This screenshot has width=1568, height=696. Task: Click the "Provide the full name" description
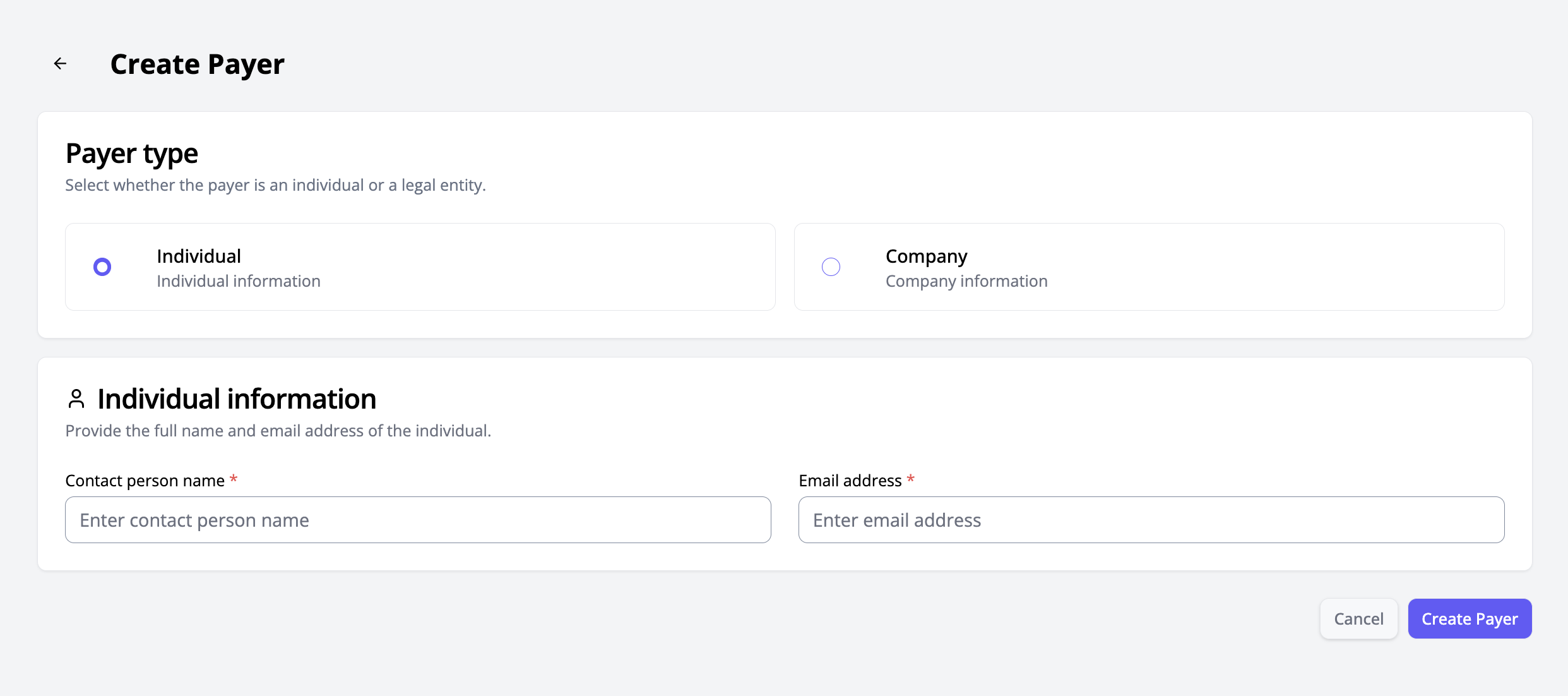tap(278, 431)
